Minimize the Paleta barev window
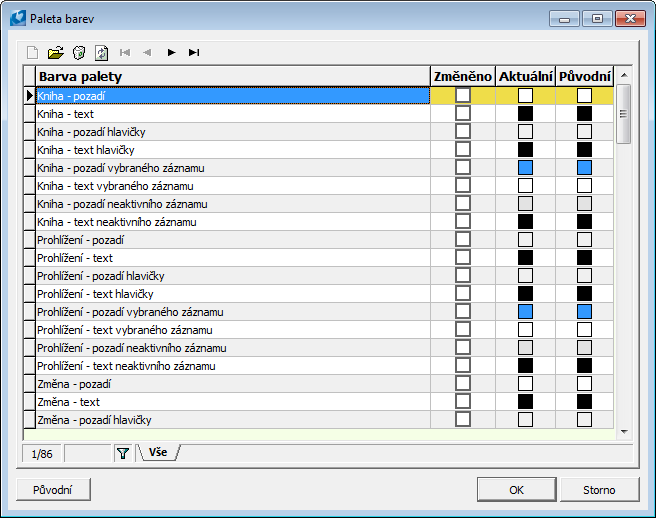The image size is (656, 518). point(564,18)
